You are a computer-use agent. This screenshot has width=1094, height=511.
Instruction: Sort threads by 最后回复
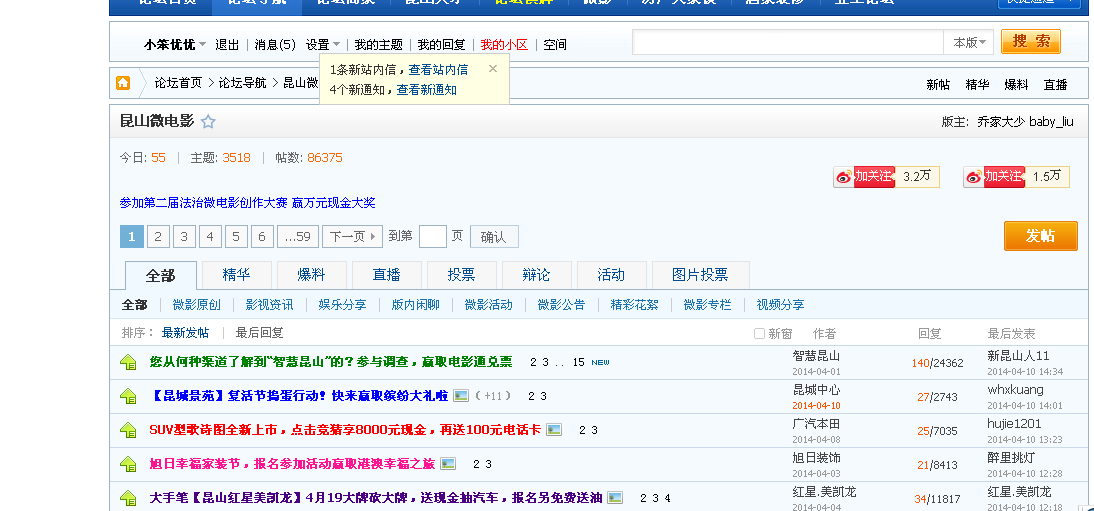(260, 333)
